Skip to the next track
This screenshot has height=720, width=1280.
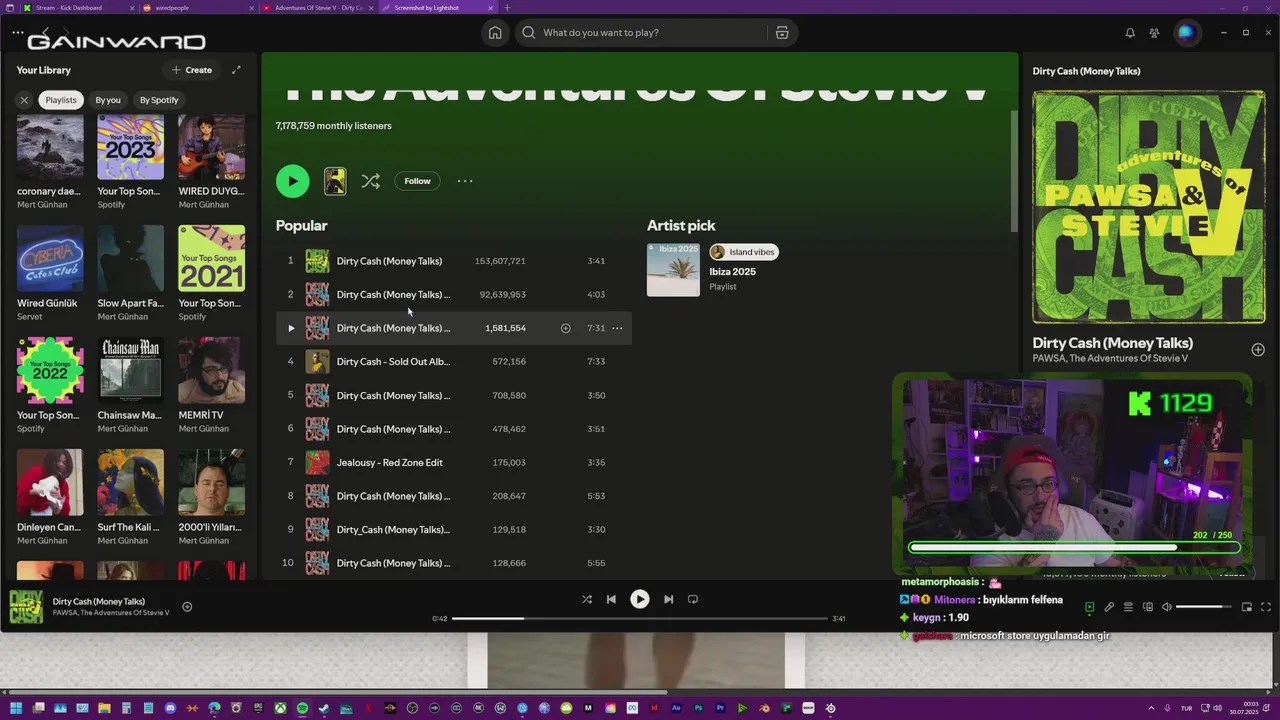click(668, 599)
